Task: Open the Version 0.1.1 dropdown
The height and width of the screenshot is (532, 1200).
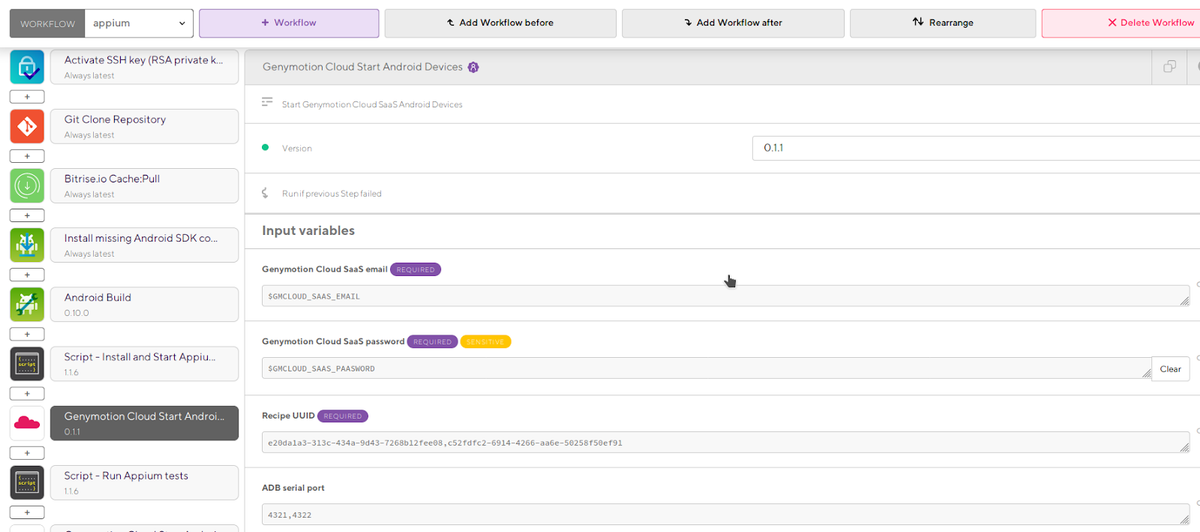Action: pyautogui.click(x=975, y=148)
